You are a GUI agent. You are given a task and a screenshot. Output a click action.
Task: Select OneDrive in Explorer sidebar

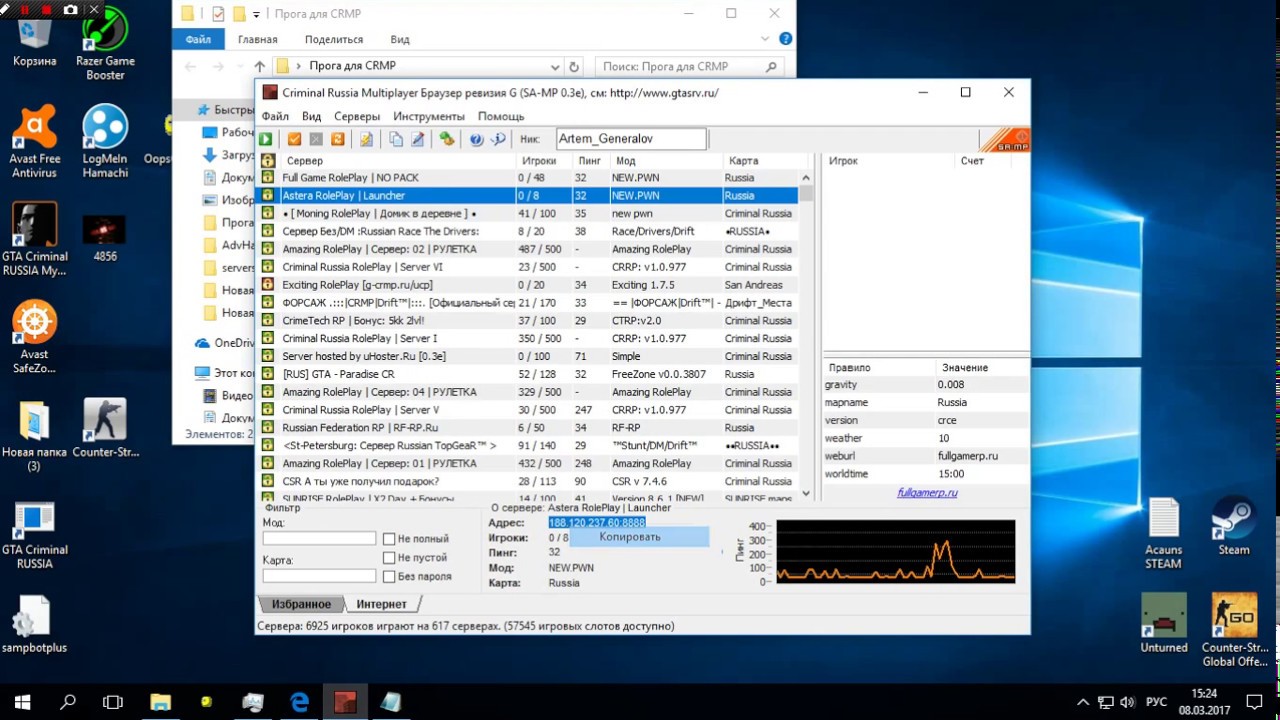click(x=225, y=343)
